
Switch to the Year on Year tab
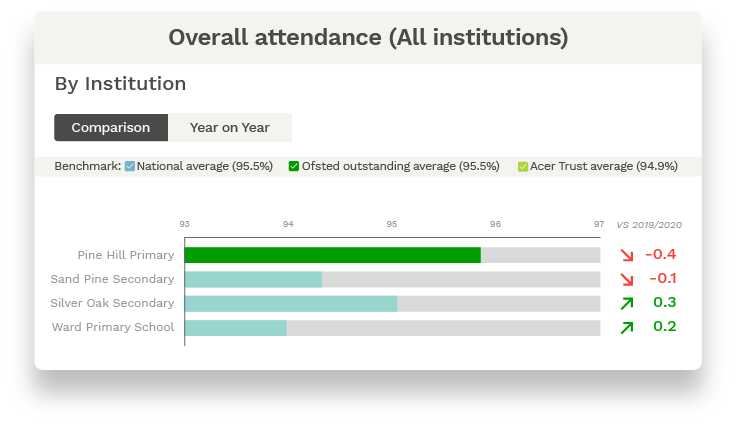[x=230, y=127]
